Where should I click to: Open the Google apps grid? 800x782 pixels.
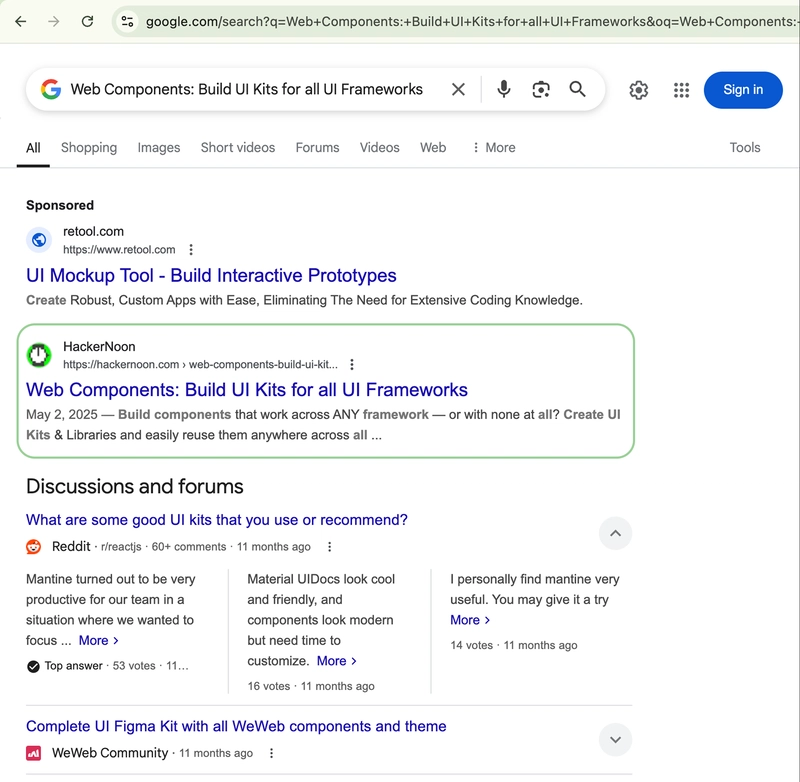pos(681,90)
